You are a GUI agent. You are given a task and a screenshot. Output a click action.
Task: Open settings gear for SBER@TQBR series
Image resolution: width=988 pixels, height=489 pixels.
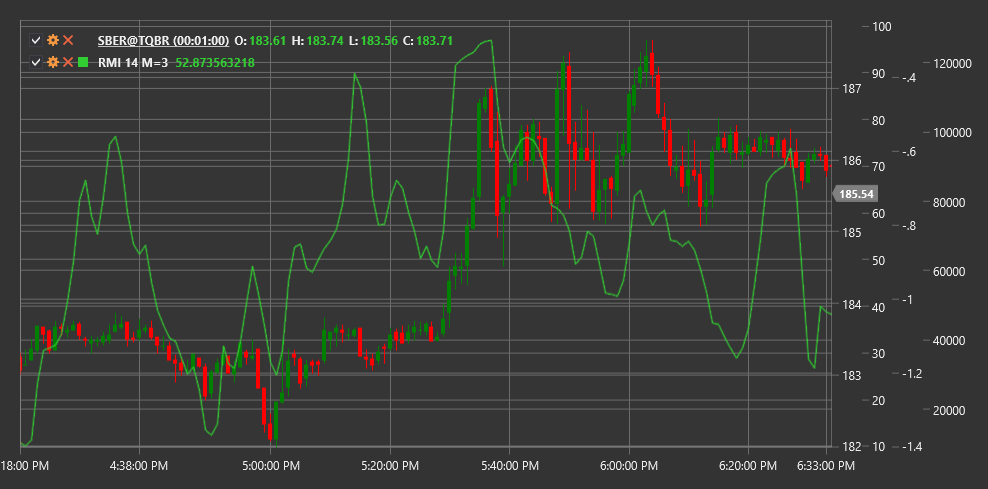point(53,41)
